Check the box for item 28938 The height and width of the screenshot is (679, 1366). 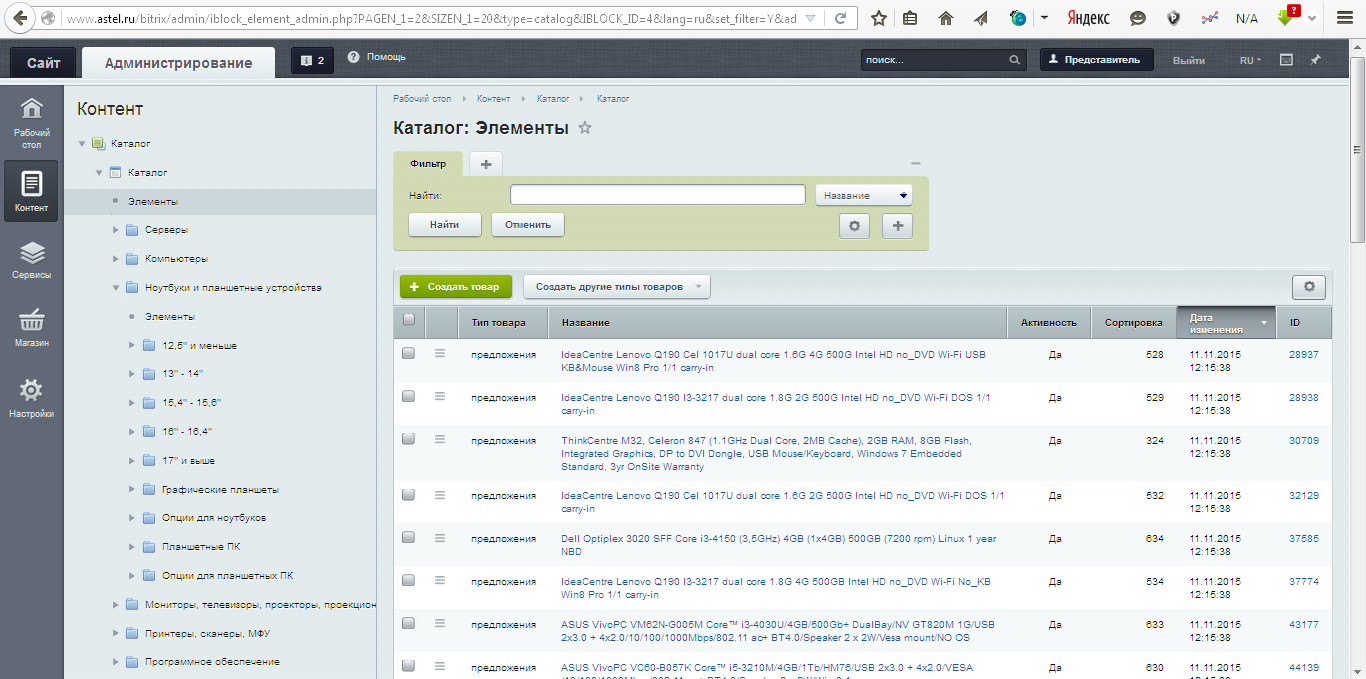408,396
